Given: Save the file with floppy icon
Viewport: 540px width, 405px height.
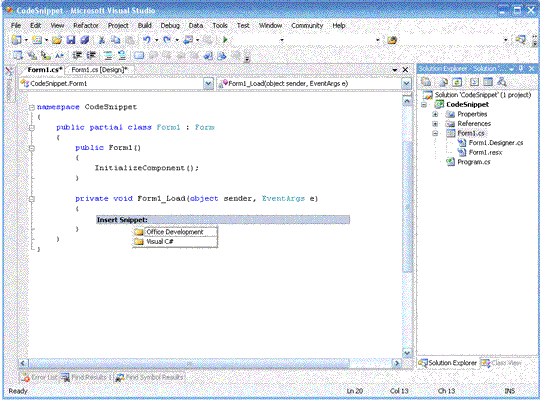Looking at the screenshot, I should (x=71, y=40).
